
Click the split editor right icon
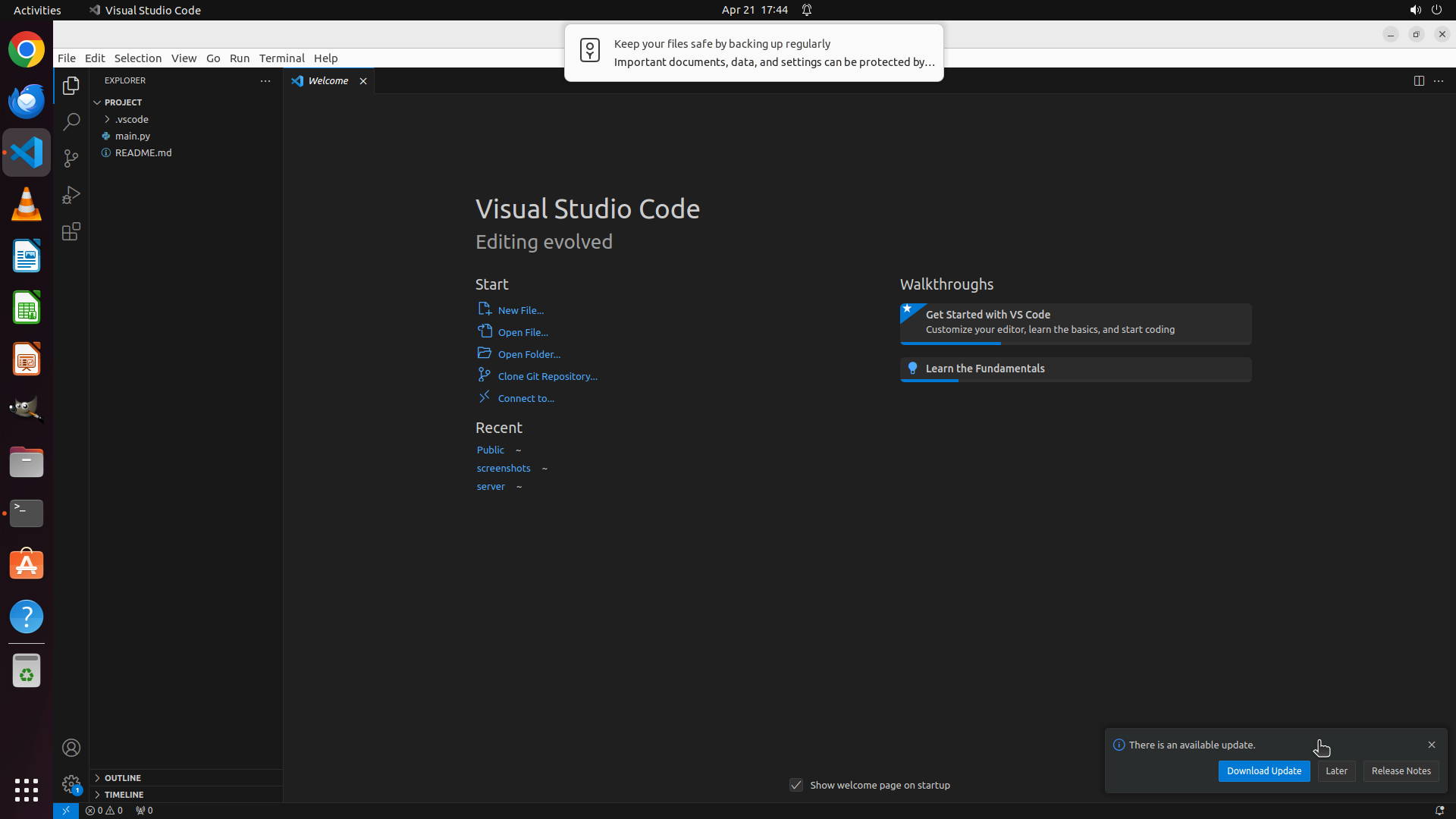(x=1419, y=80)
